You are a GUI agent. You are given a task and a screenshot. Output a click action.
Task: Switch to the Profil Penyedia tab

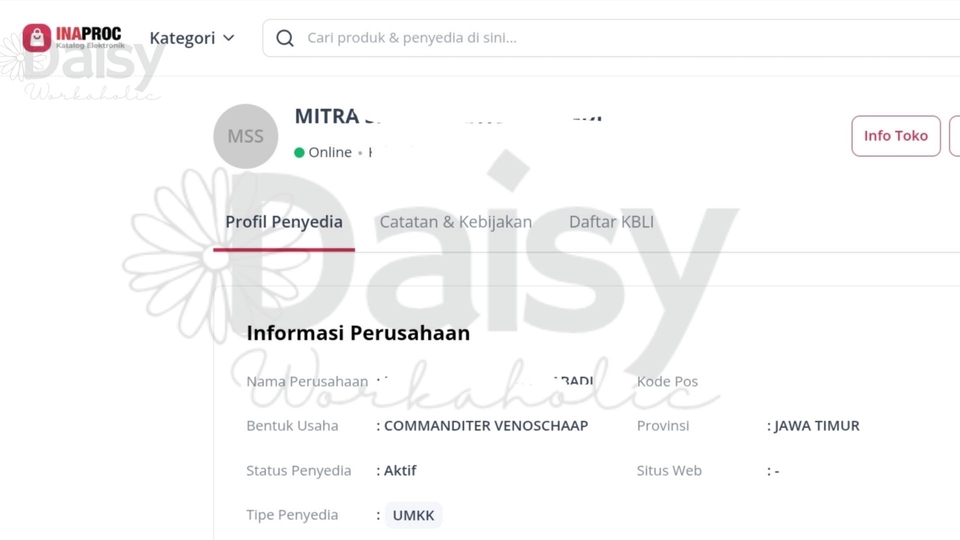click(284, 222)
